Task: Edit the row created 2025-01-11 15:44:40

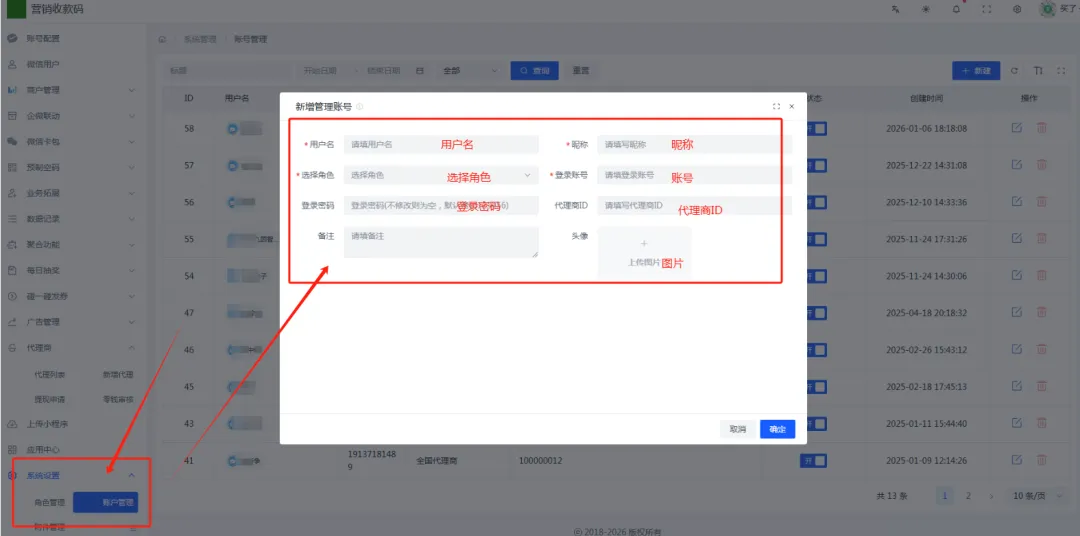Action: [1017, 423]
